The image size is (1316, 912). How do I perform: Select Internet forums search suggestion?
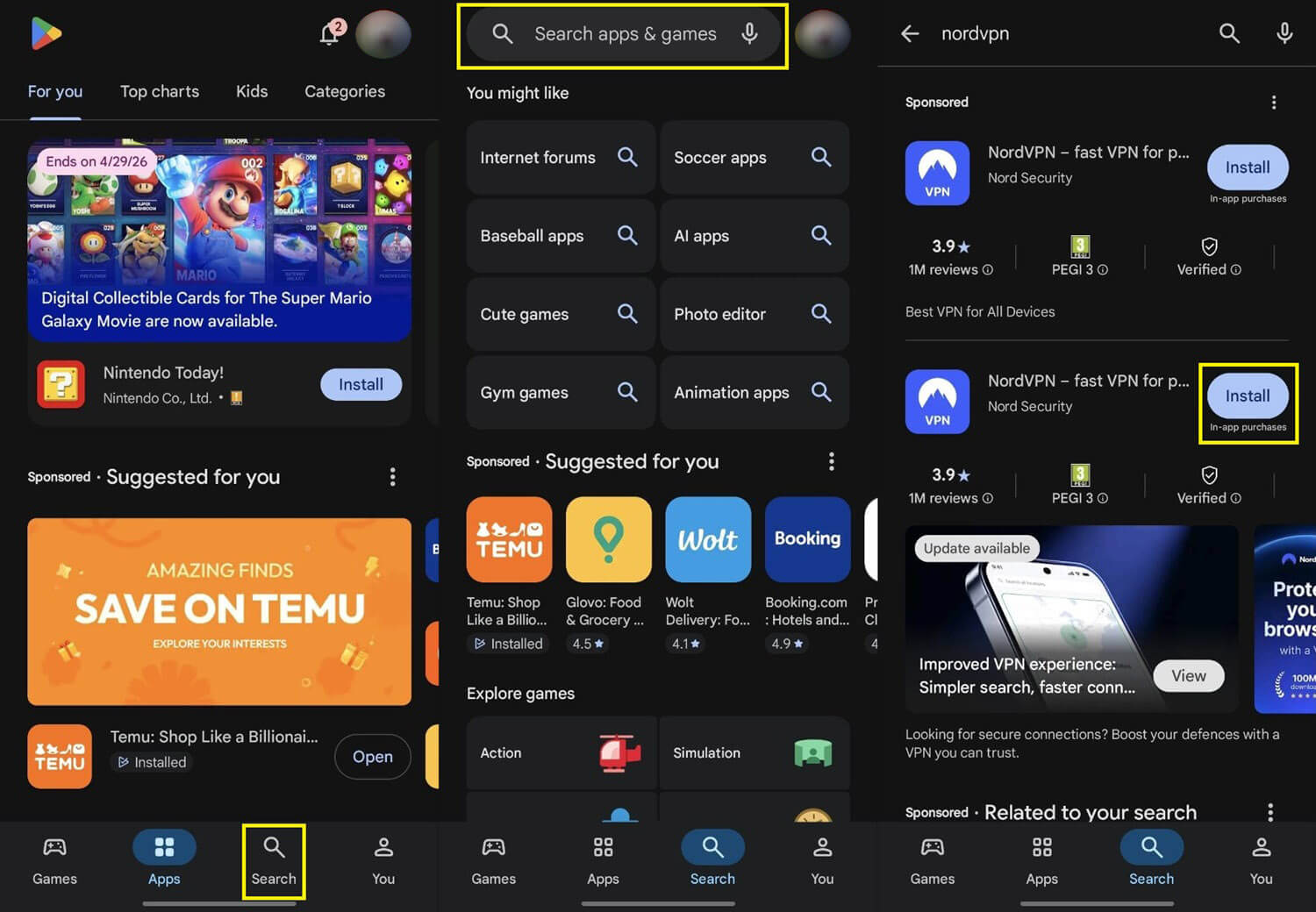coord(560,158)
